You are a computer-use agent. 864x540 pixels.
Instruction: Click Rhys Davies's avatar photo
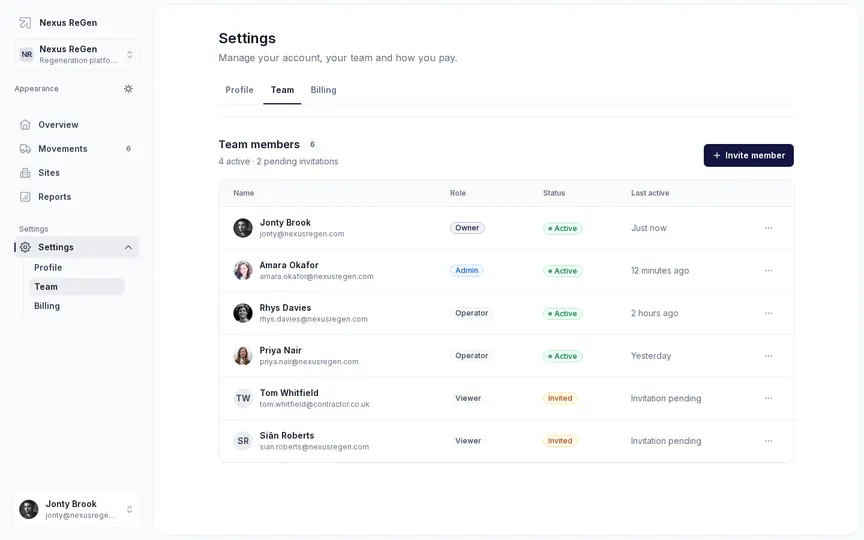(243, 313)
